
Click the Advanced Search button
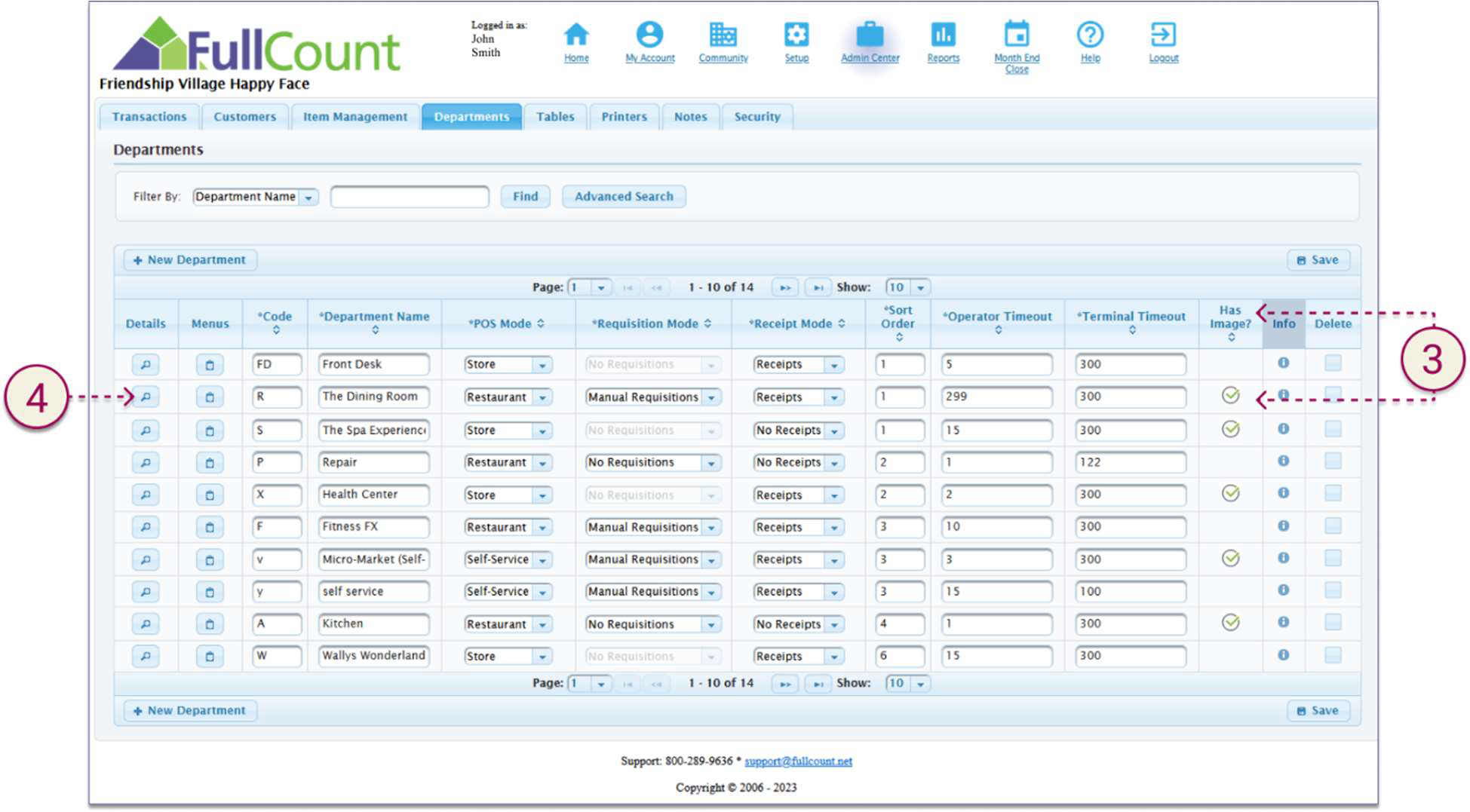pos(623,197)
